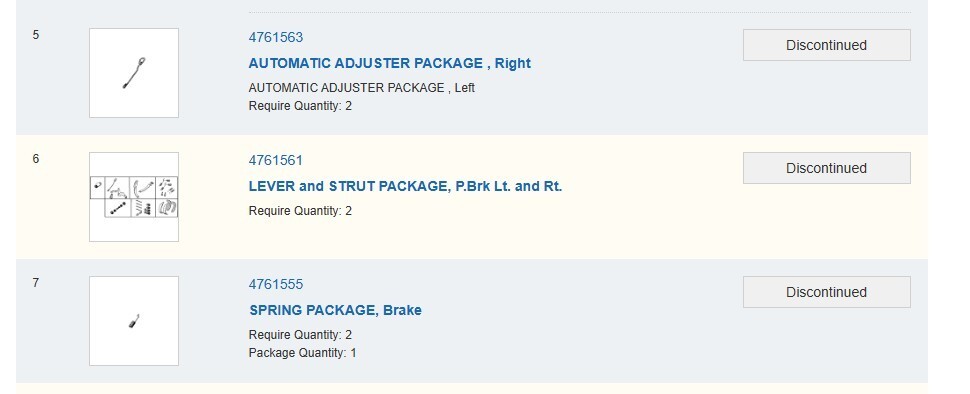970x394 pixels.
Task: Open SPRING PACKAGE, Brake title link
Action: tap(335, 310)
